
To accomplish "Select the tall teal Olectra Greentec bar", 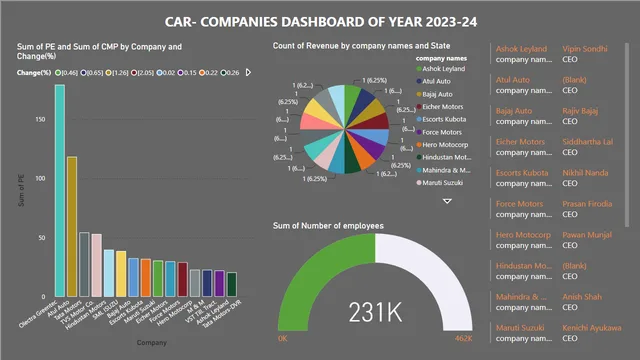I will (60, 190).
